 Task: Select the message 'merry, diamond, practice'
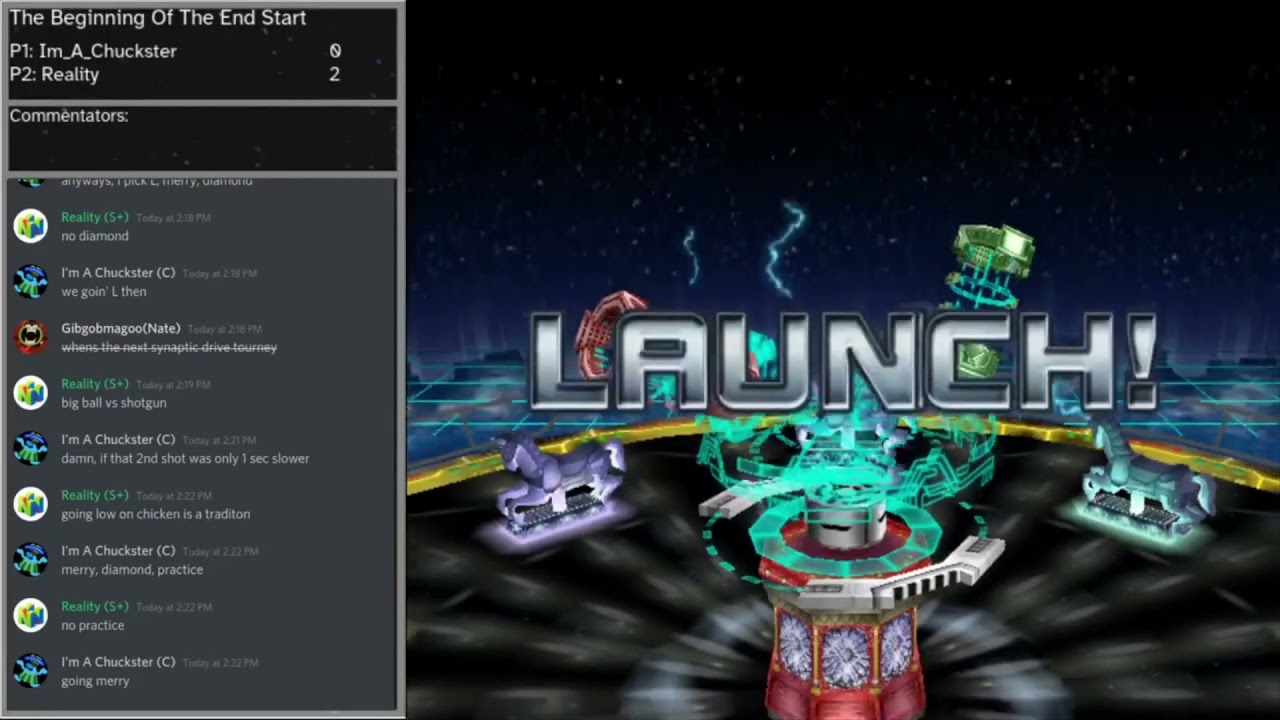[132, 570]
